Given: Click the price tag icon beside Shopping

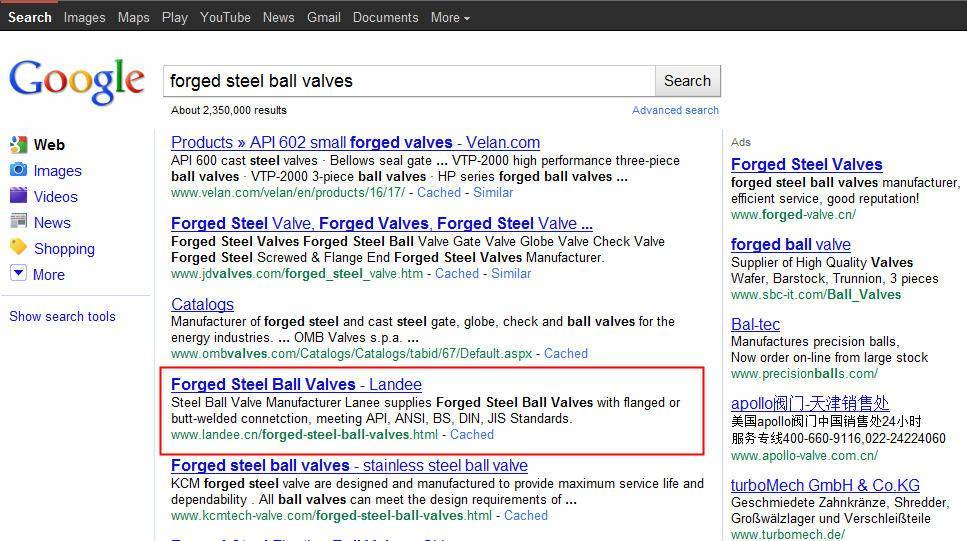Looking at the screenshot, I should pos(19,247).
